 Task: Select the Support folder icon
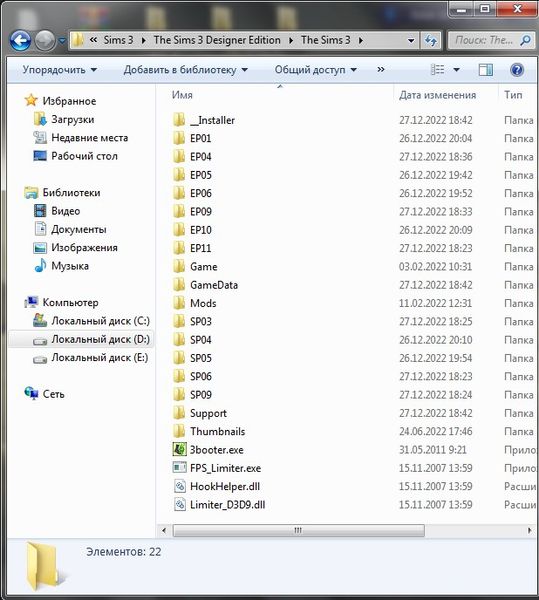(179, 413)
